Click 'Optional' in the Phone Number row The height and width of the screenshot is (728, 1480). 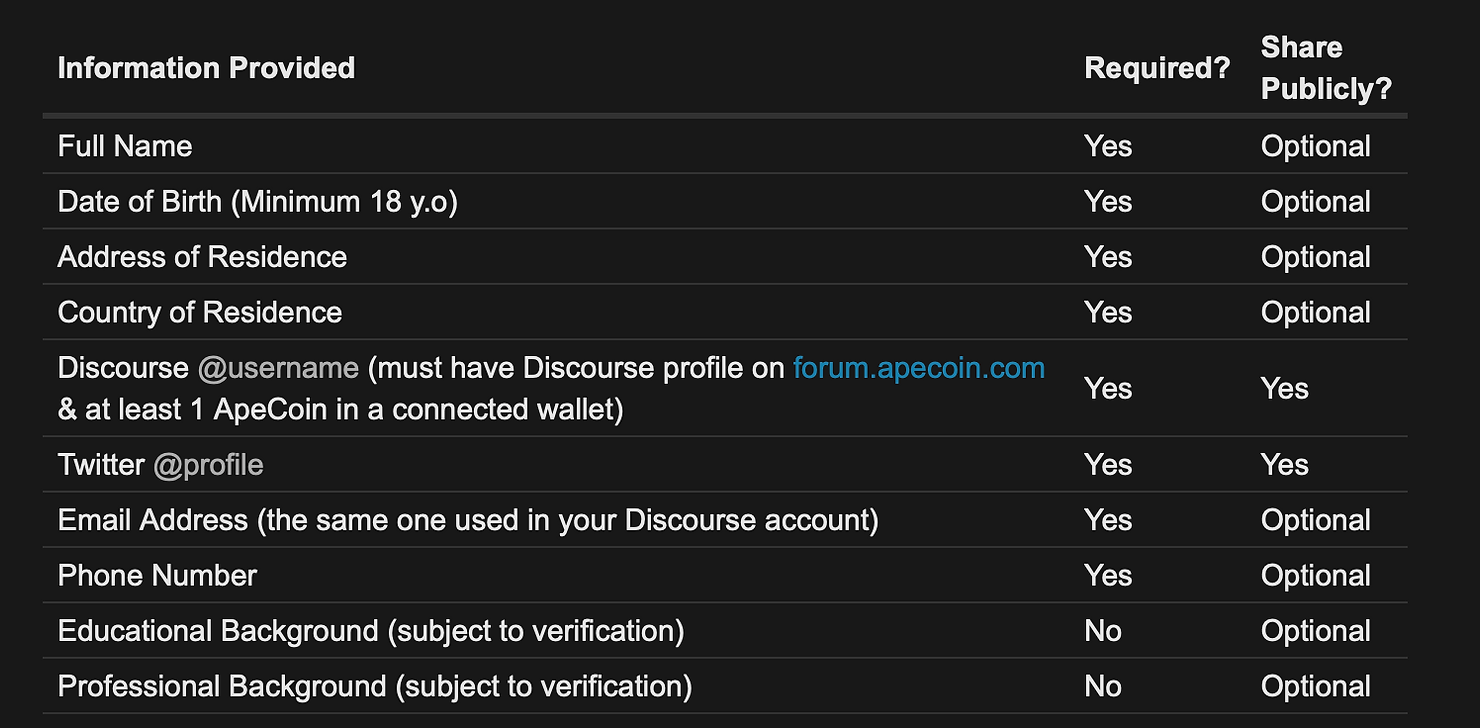click(1316, 575)
